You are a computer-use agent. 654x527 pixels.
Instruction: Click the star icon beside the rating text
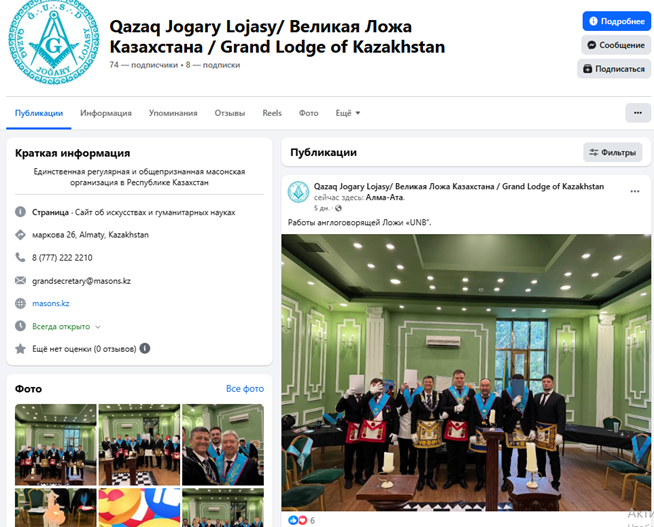(x=20, y=349)
